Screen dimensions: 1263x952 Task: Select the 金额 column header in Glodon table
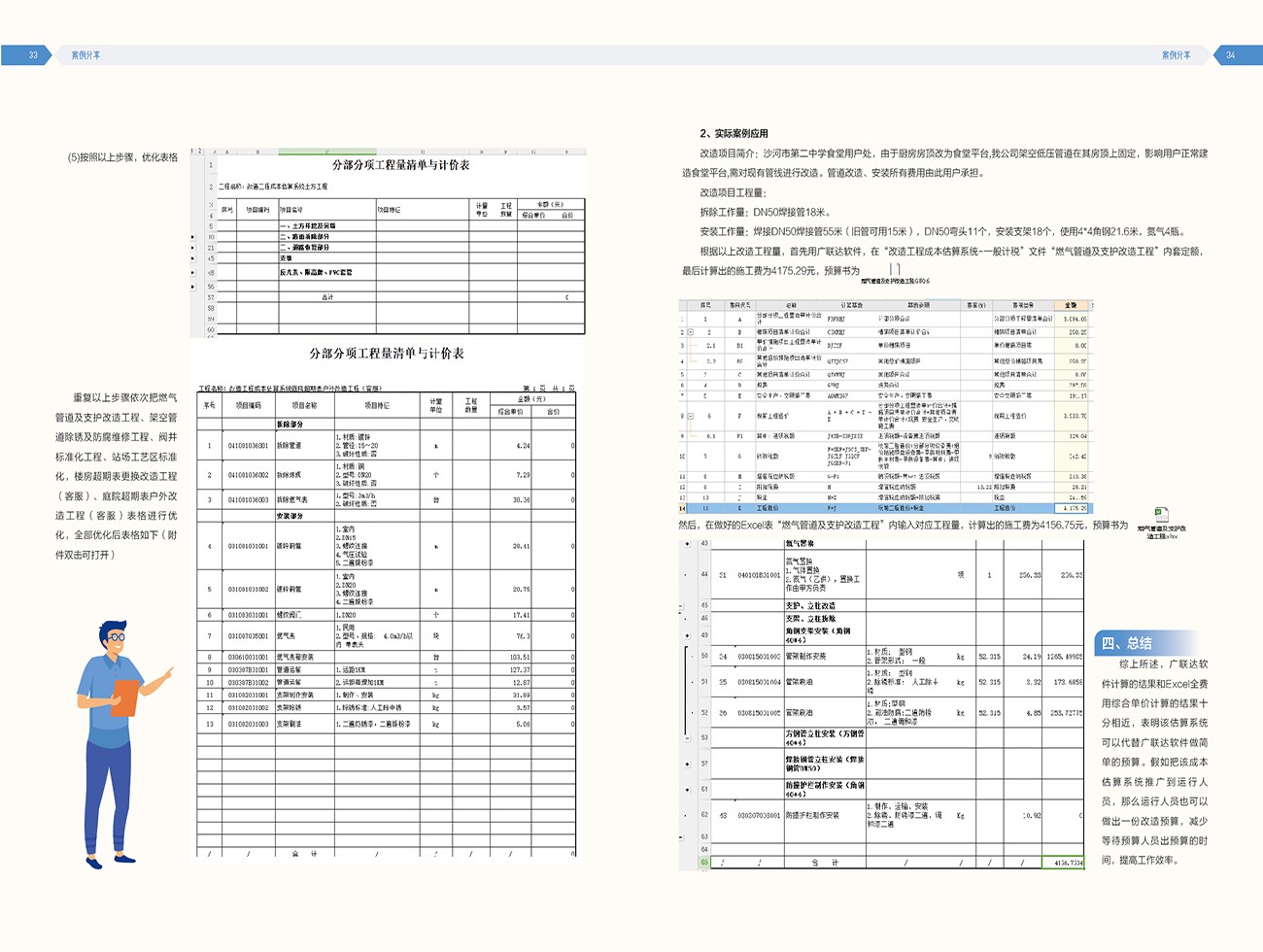point(1072,305)
